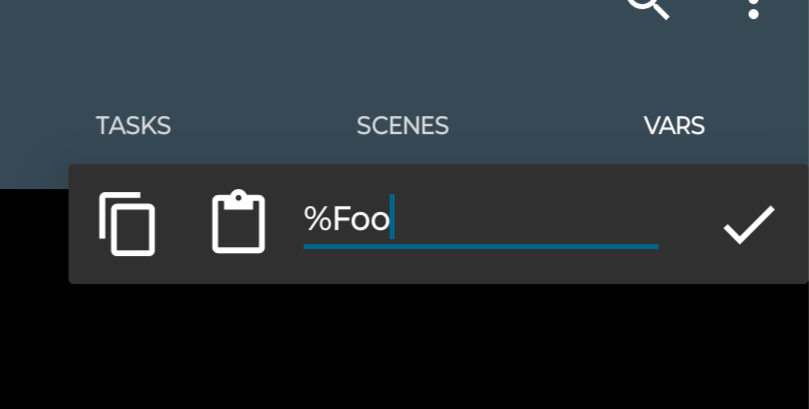The image size is (809, 409).
Task: Click the letter F in %Foo
Action: click(x=342, y=219)
